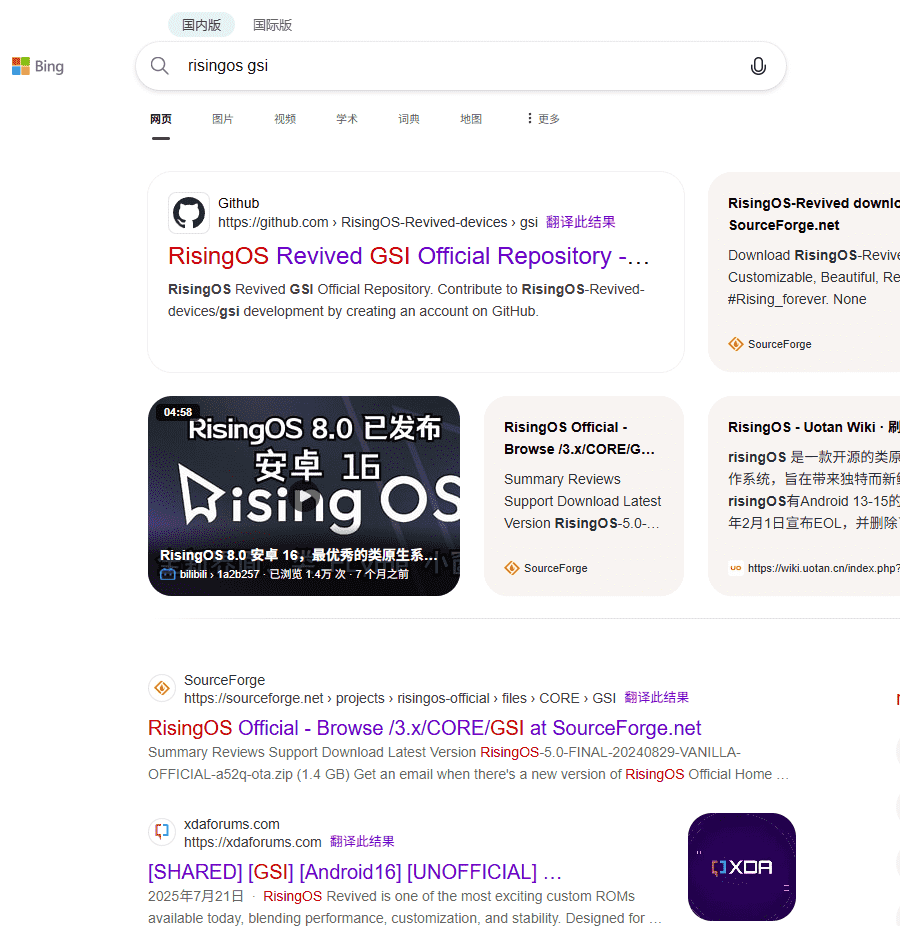
Task: Open the Uotan Wiki RisingOS card
Action: [810, 427]
